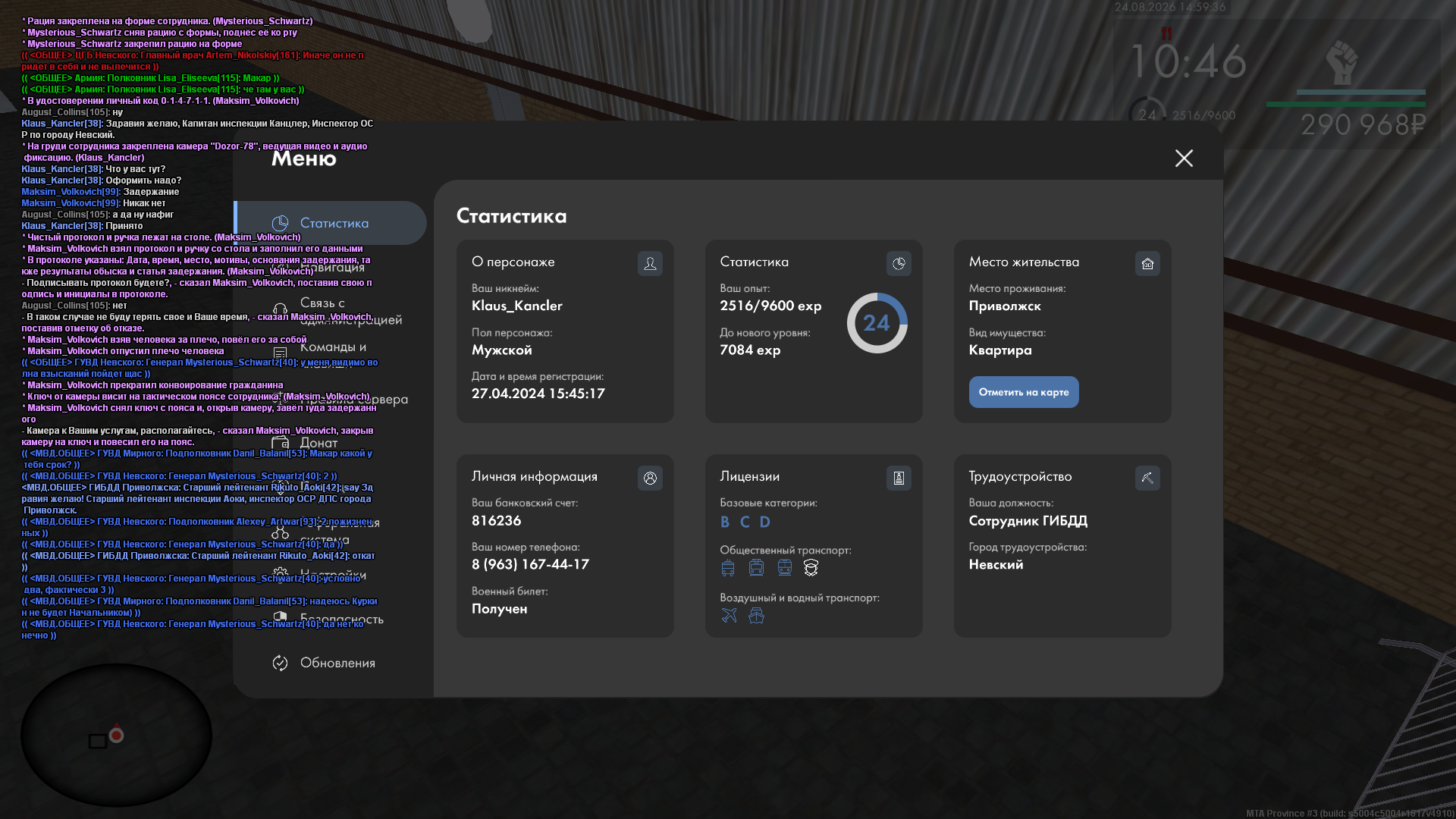Click the account icon in Личная информация card
Viewport: 1456px width, 819px height.
650,478
